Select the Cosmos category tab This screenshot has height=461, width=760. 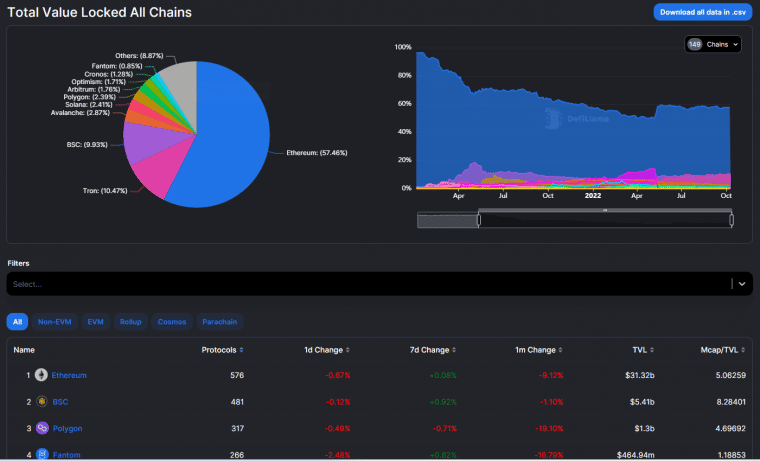pos(172,322)
